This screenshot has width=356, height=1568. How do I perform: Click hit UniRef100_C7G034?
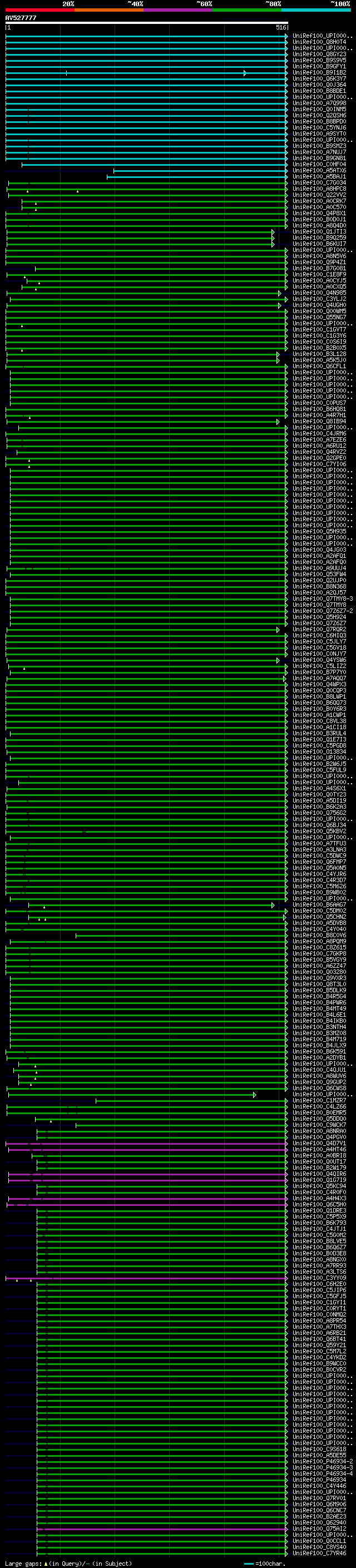click(x=319, y=182)
